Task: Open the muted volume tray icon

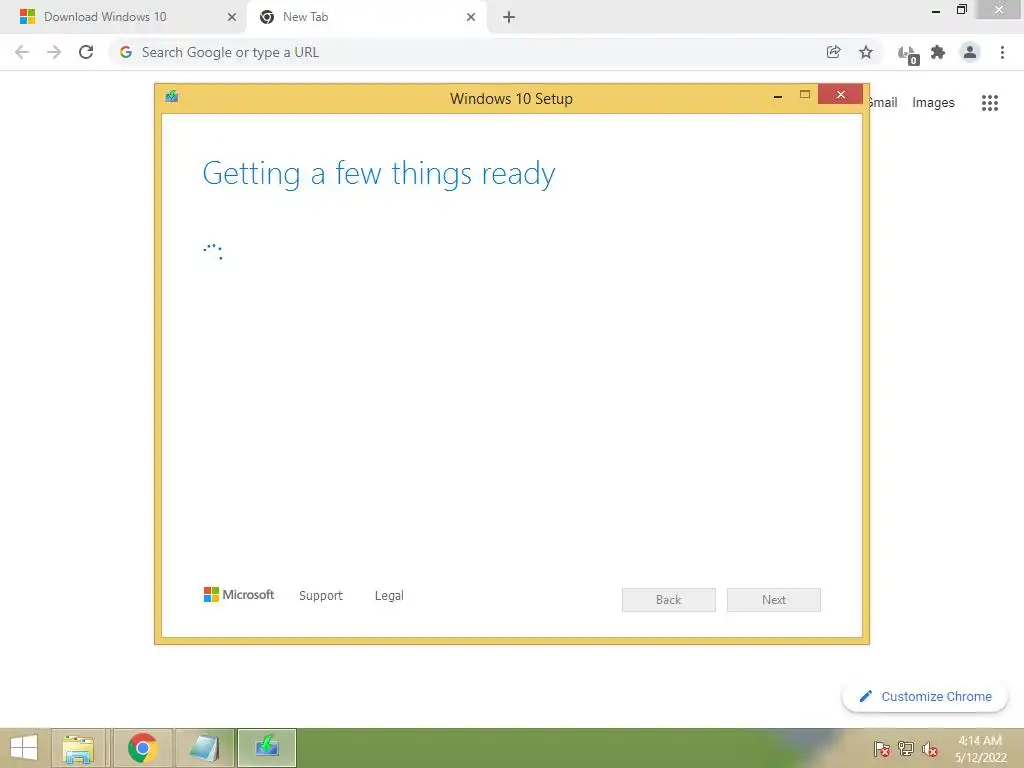Action: (x=930, y=749)
